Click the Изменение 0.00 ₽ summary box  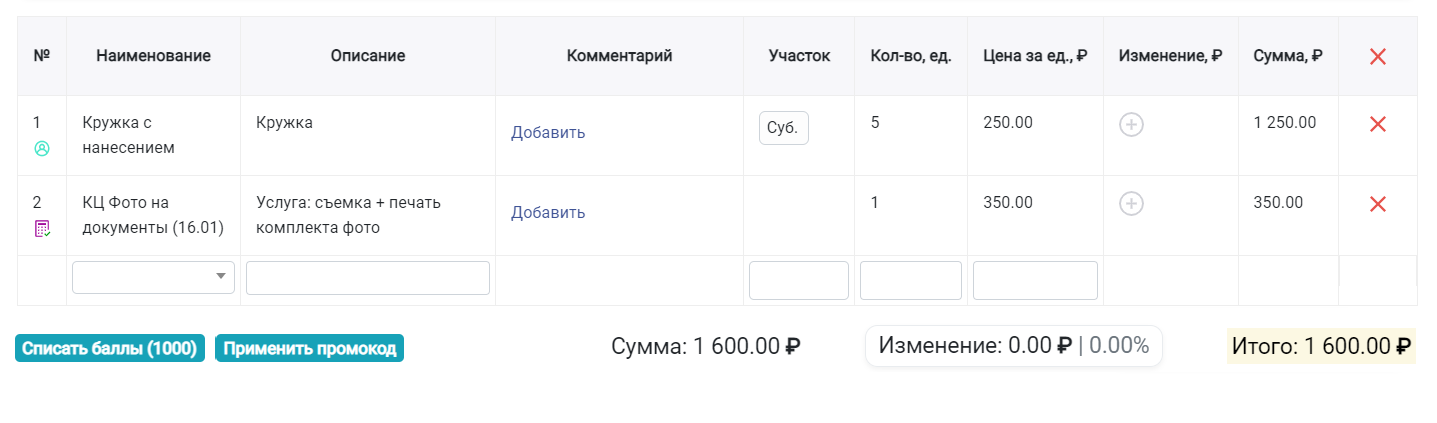(1014, 346)
